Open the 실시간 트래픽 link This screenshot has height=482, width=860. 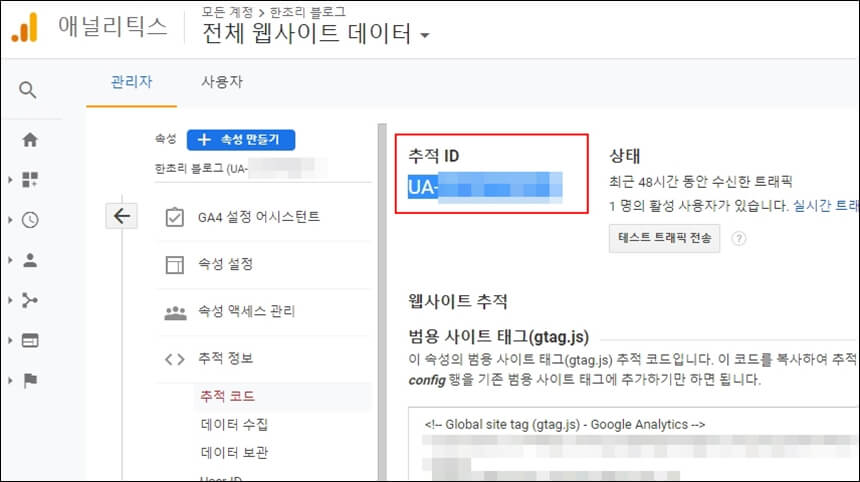point(825,206)
